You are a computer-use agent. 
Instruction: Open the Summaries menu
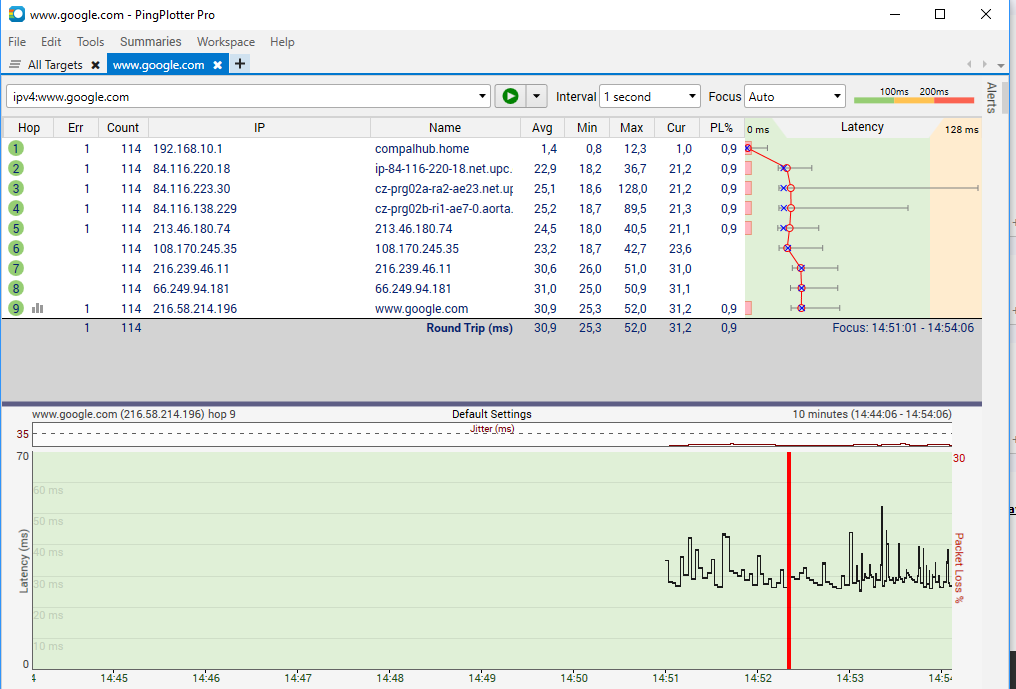(x=150, y=42)
